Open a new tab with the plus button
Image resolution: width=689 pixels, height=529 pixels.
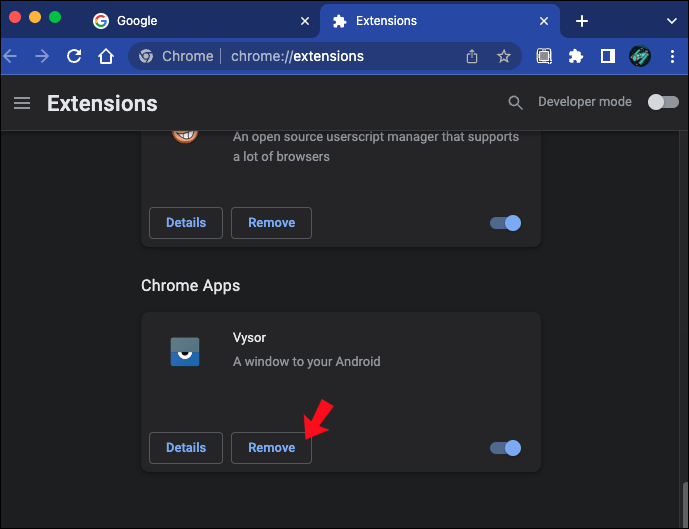point(582,21)
